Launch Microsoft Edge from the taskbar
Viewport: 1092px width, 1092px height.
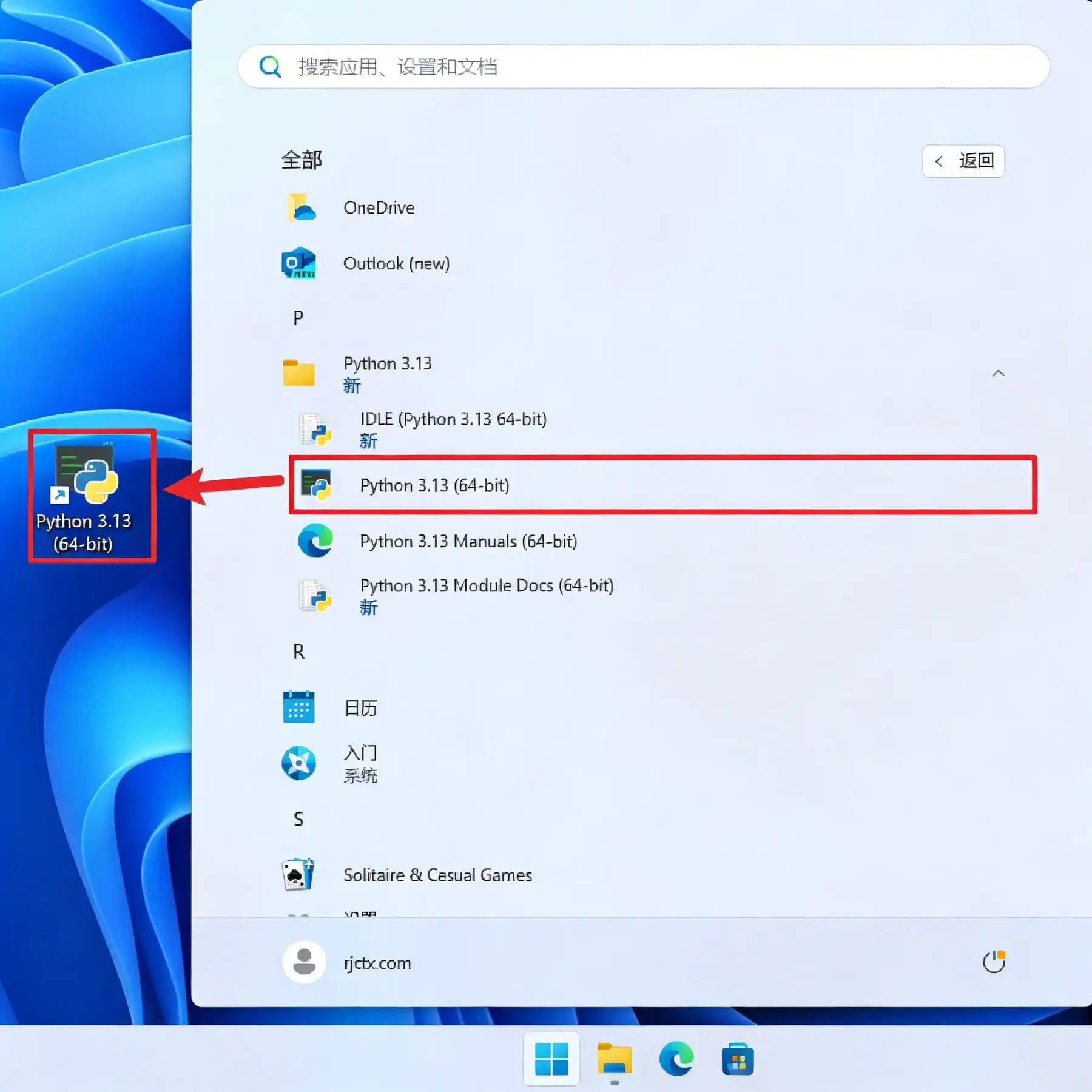pyautogui.click(x=676, y=1059)
